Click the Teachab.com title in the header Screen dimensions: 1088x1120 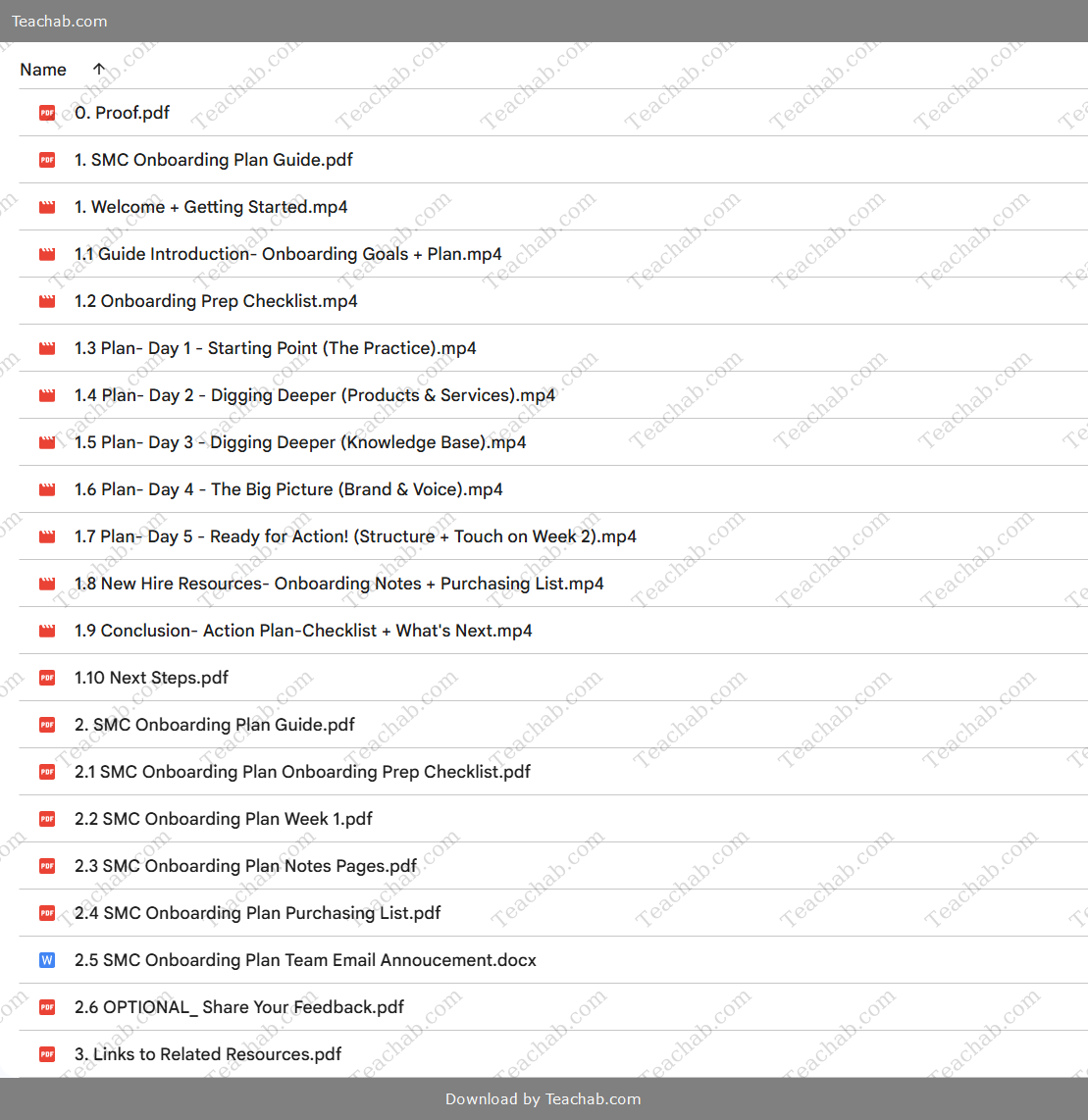click(x=59, y=22)
